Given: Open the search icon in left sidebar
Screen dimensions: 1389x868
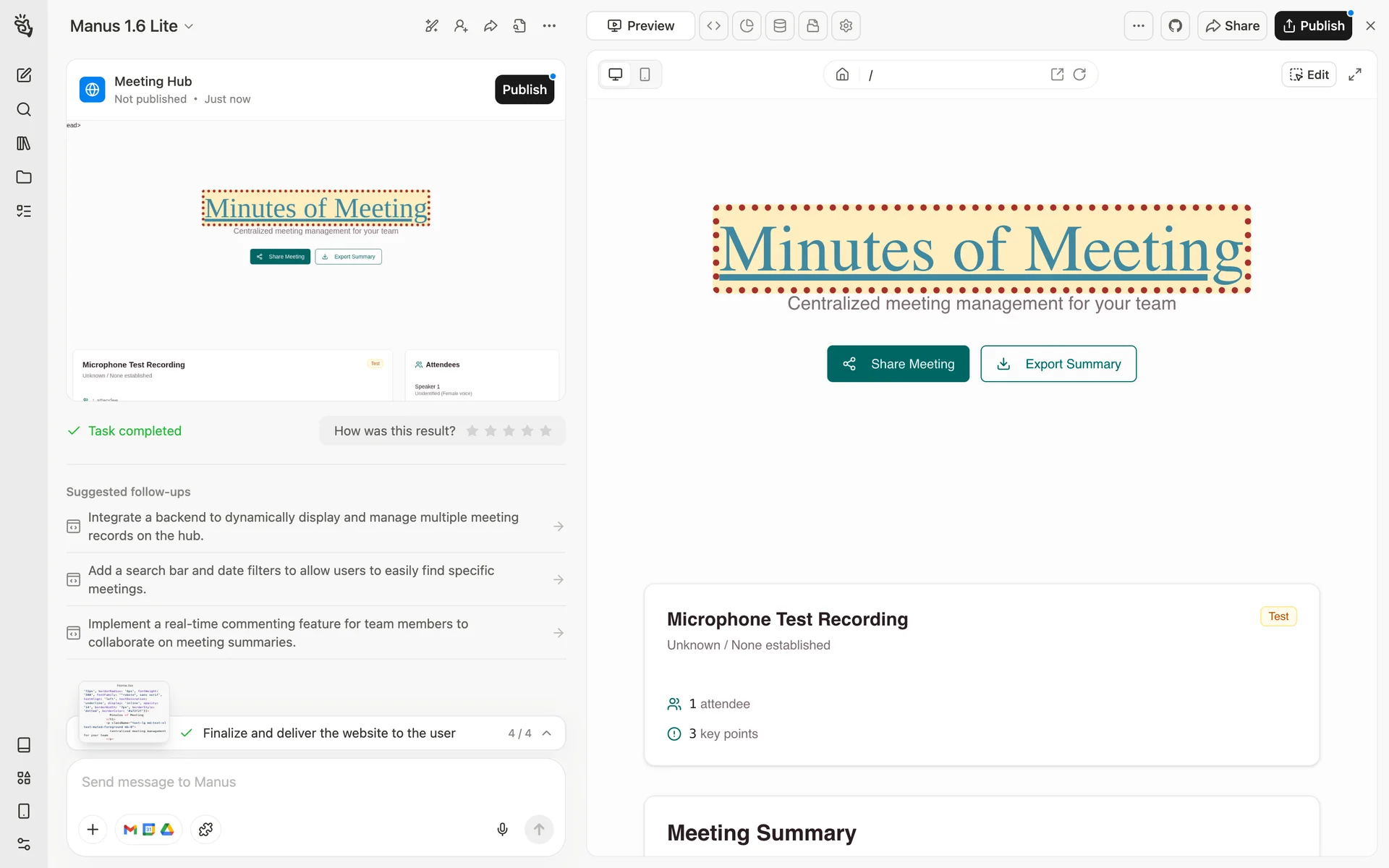Looking at the screenshot, I should (24, 109).
